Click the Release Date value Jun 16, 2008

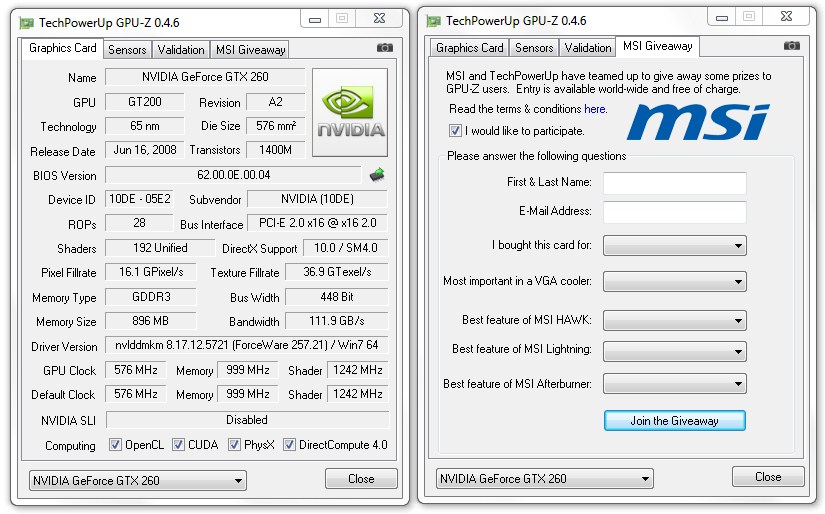[145, 149]
